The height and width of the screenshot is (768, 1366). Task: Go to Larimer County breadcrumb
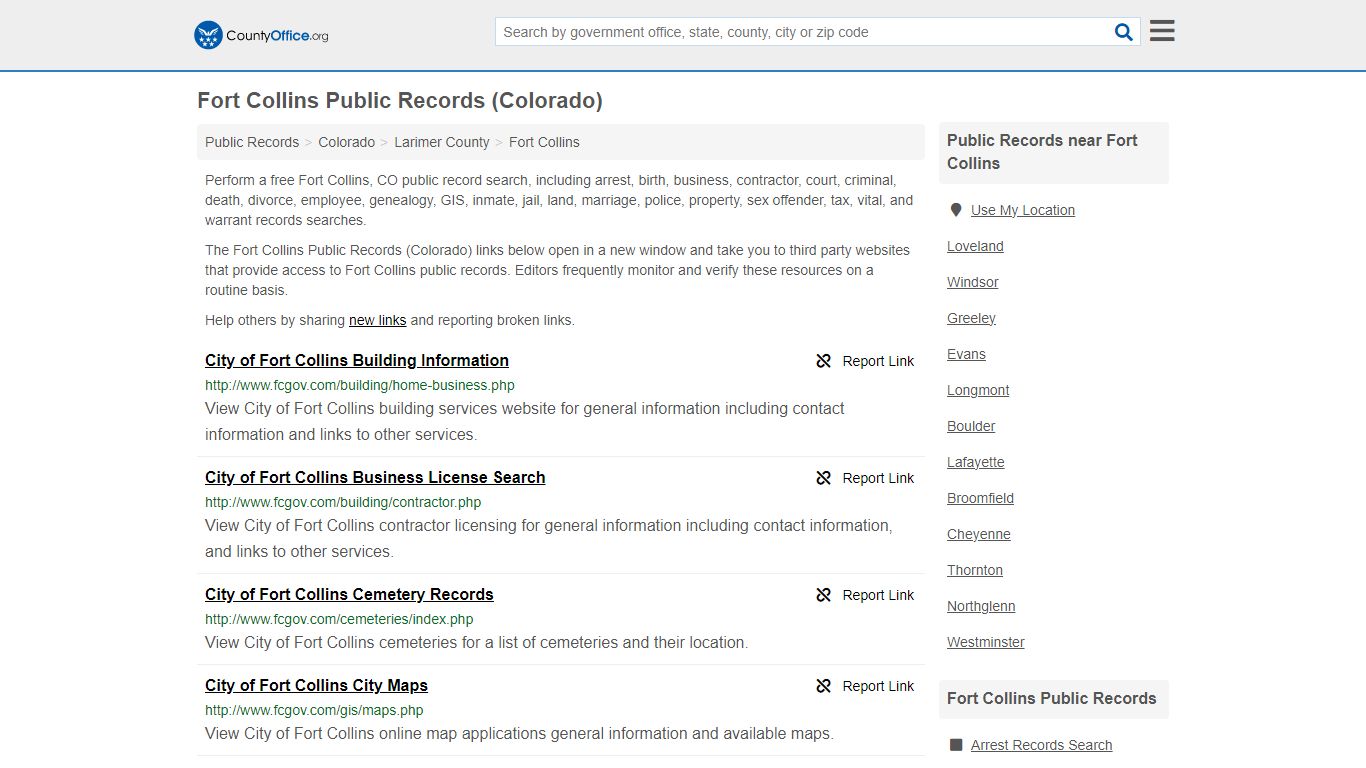(442, 142)
